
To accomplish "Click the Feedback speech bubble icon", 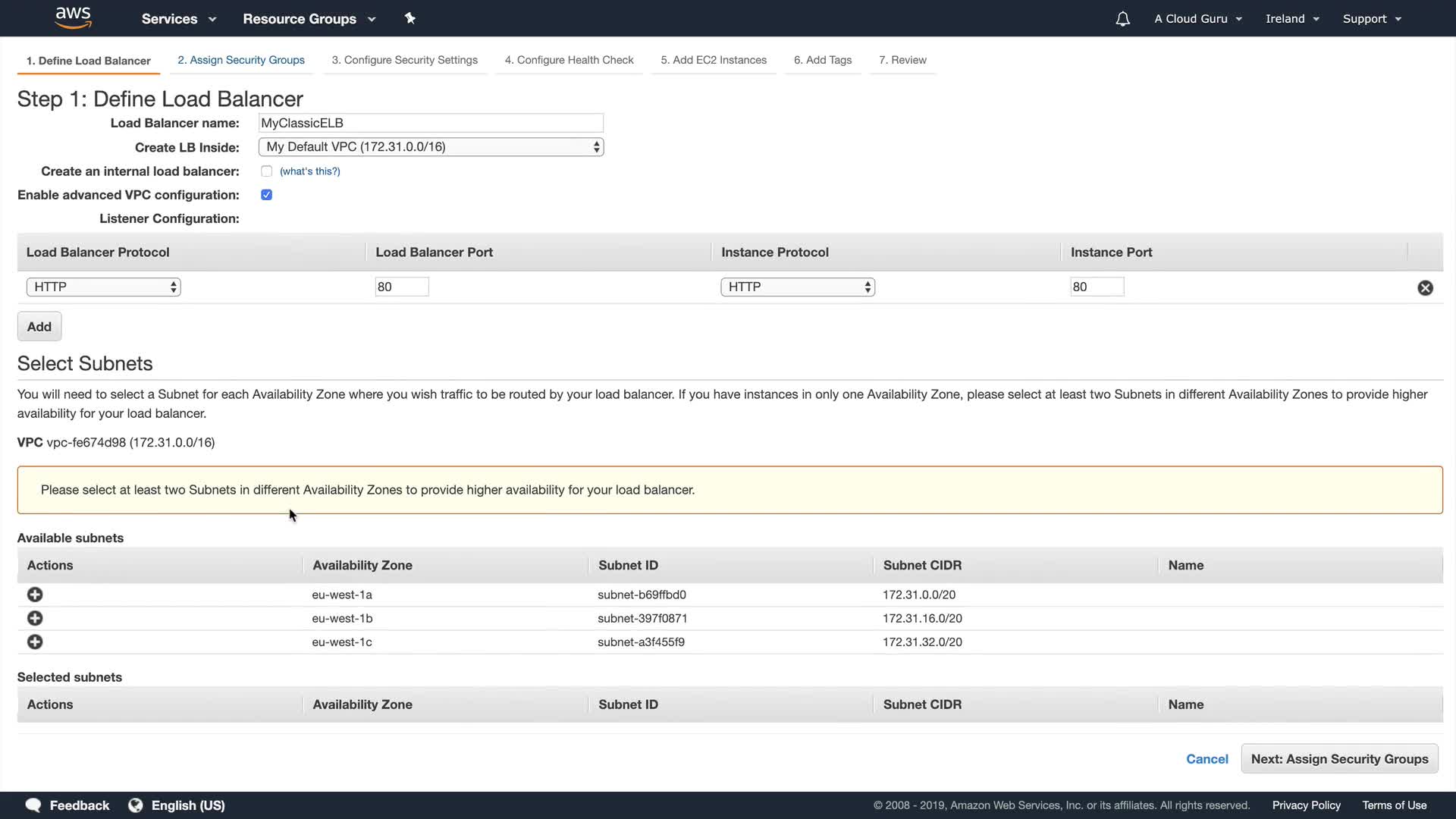I will [x=33, y=805].
